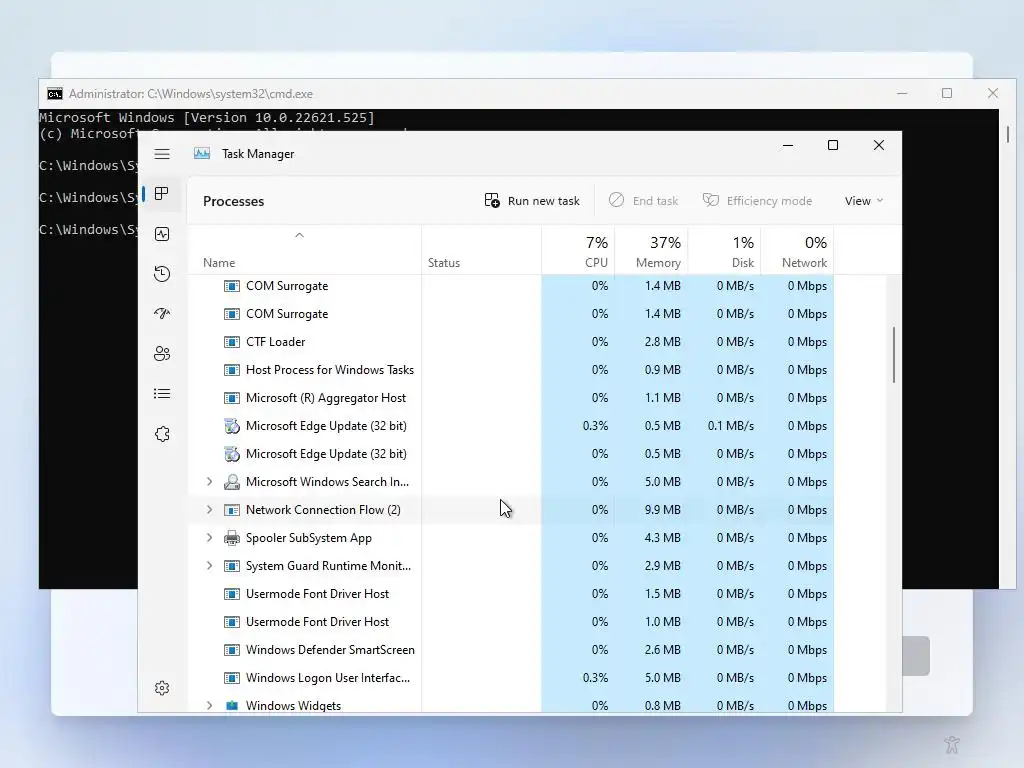
Task: Click the Task Manager app icon in title bar
Action: (202, 153)
